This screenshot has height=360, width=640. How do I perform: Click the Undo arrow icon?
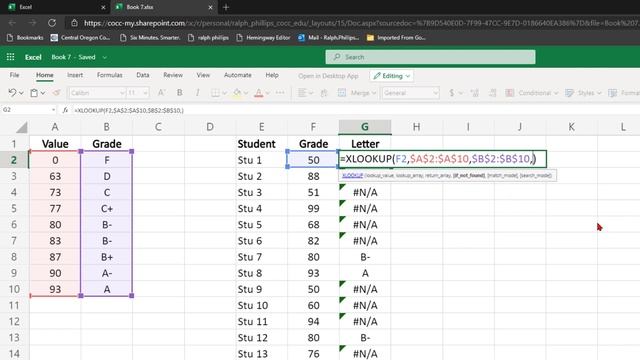point(12,93)
